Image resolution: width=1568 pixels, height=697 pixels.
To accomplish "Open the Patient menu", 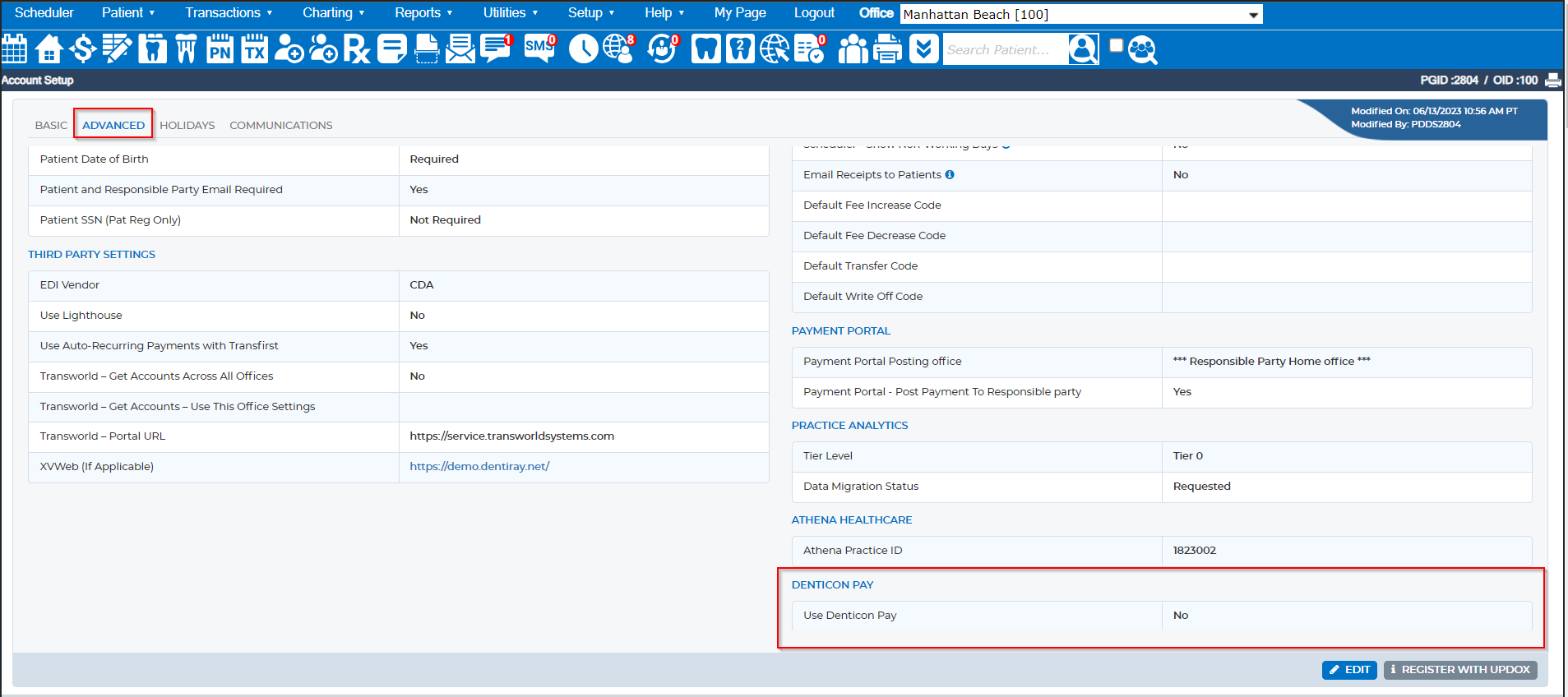I will click(128, 13).
